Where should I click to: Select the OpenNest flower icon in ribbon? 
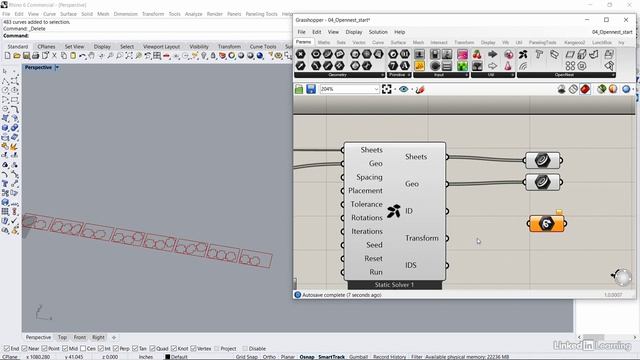tap(523, 54)
